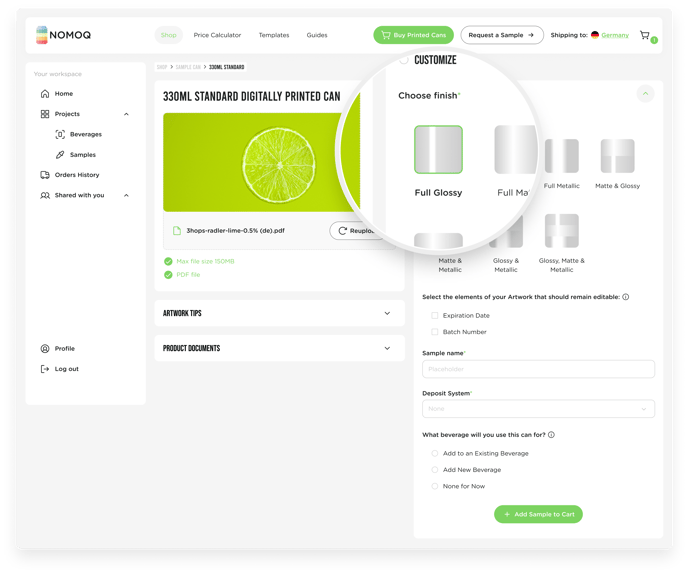Open the shopping cart icon
Viewport: 688px width, 573px height.
[x=645, y=35]
